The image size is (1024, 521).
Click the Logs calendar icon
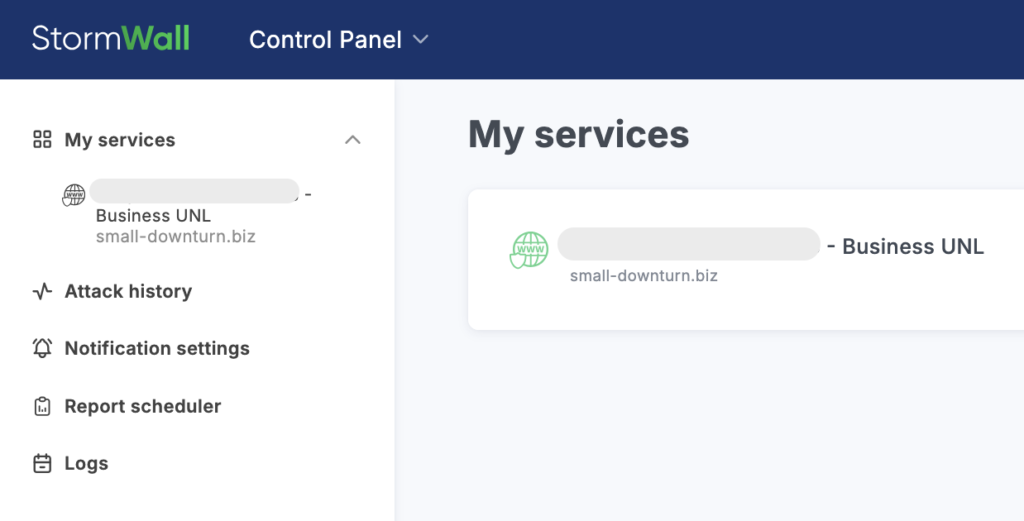[42, 464]
